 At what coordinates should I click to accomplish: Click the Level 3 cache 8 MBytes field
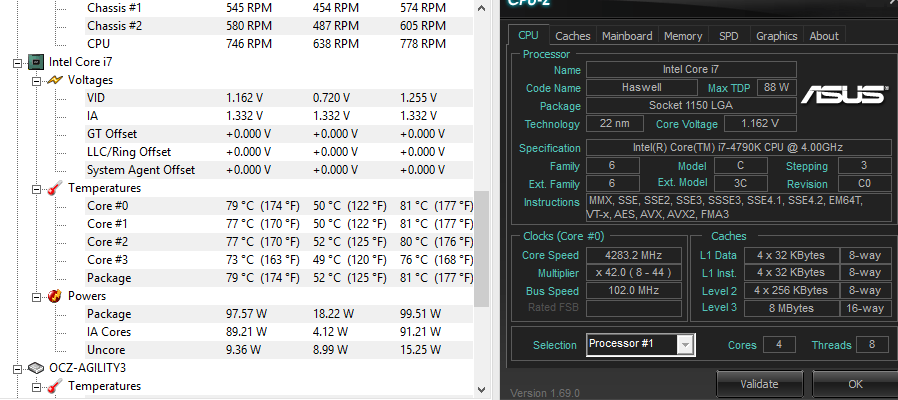point(791,308)
